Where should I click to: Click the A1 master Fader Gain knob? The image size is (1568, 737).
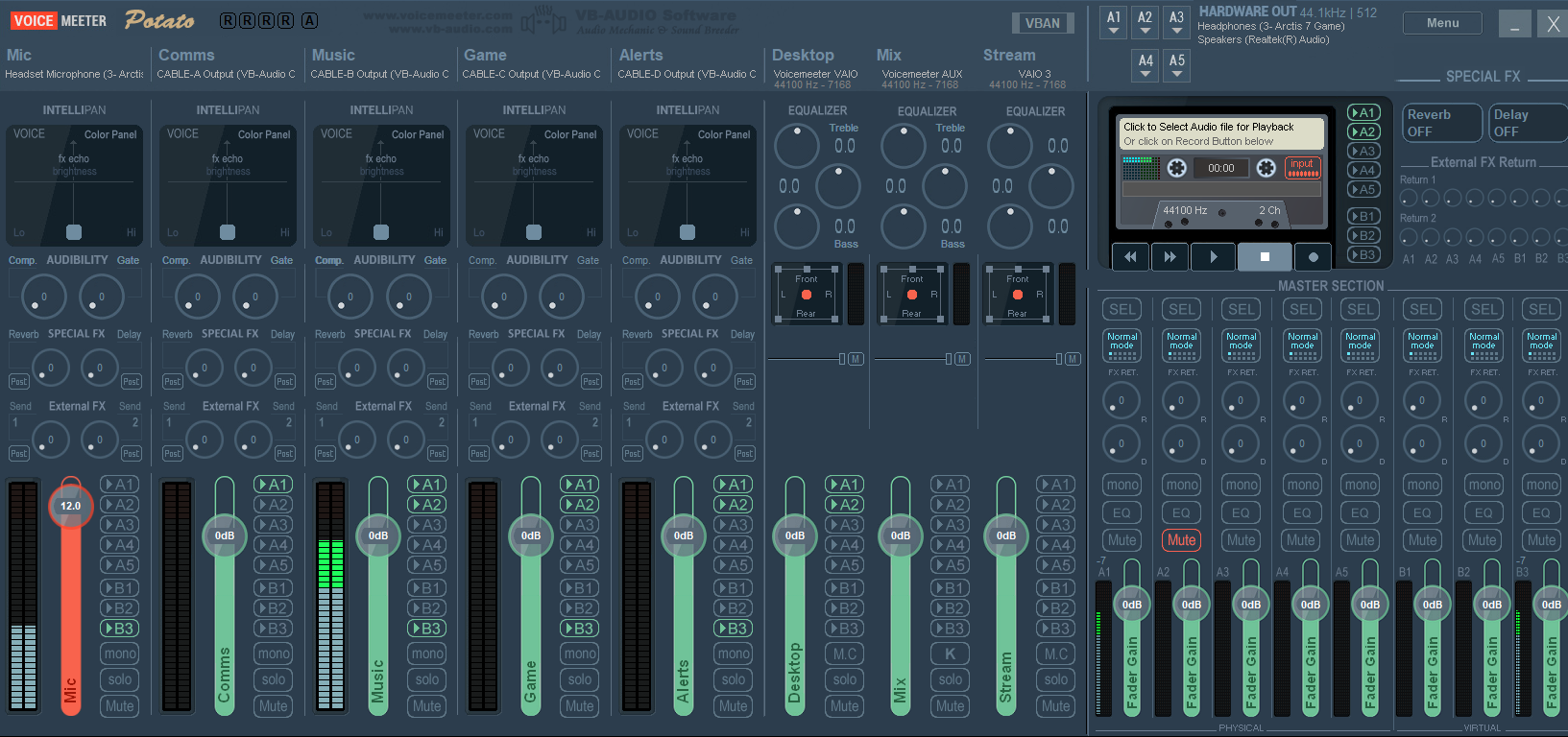[x=1132, y=605]
